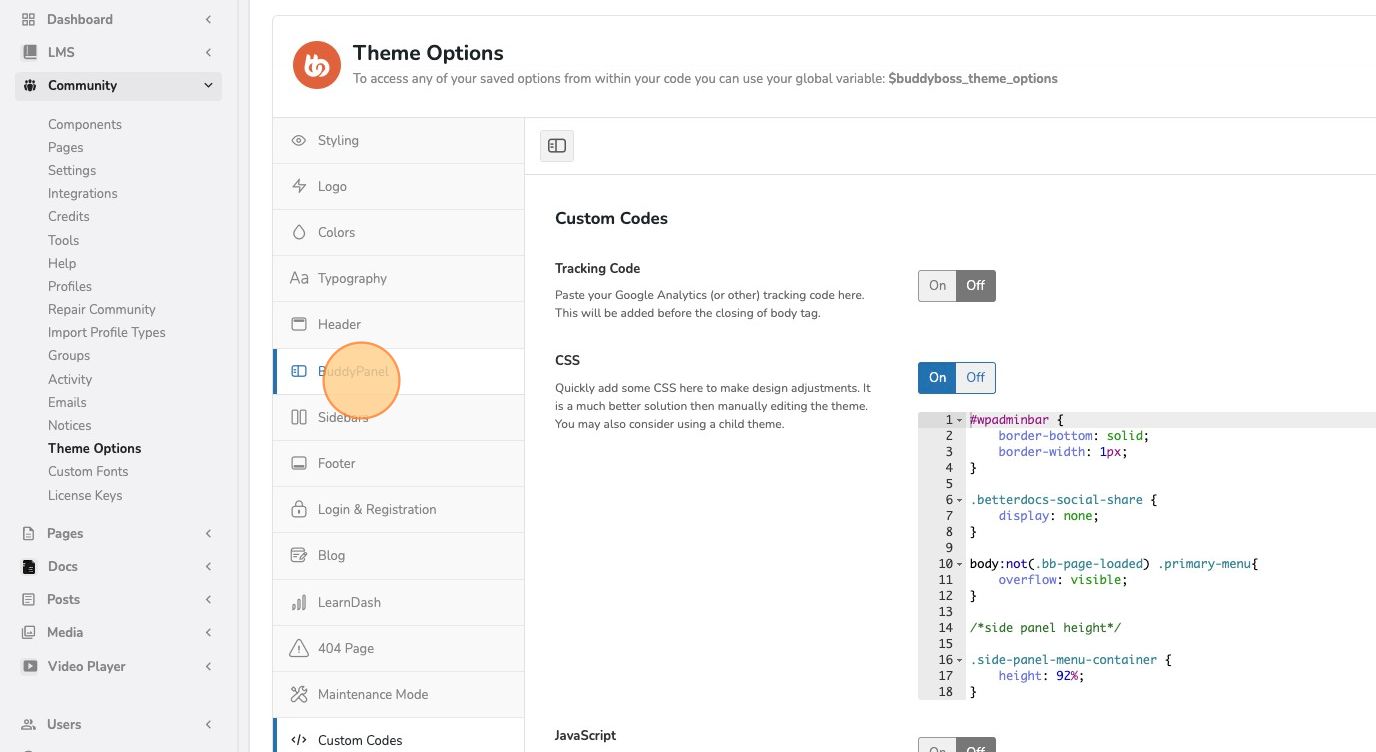Click the LMS graduation cap icon
Screen dimensions: 1376x752
coord(28,52)
